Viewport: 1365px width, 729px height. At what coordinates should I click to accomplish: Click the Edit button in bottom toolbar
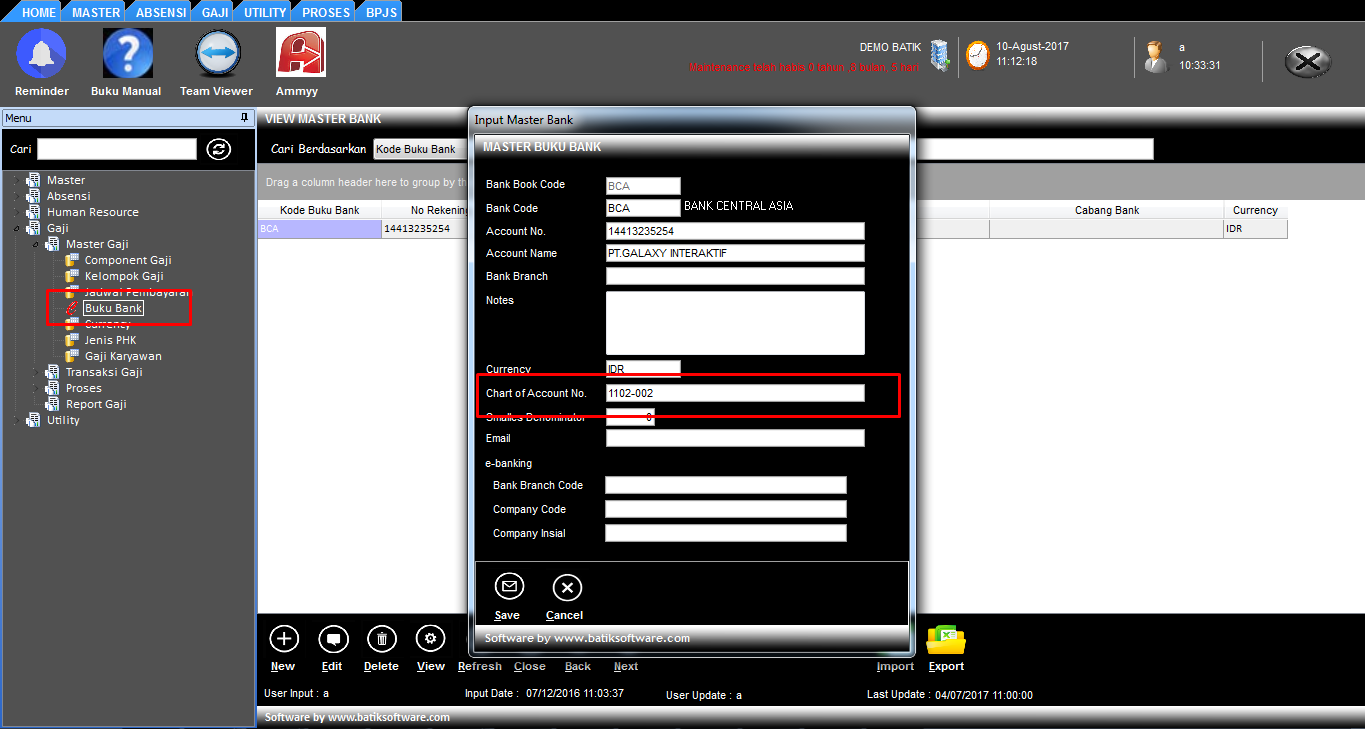click(332, 639)
